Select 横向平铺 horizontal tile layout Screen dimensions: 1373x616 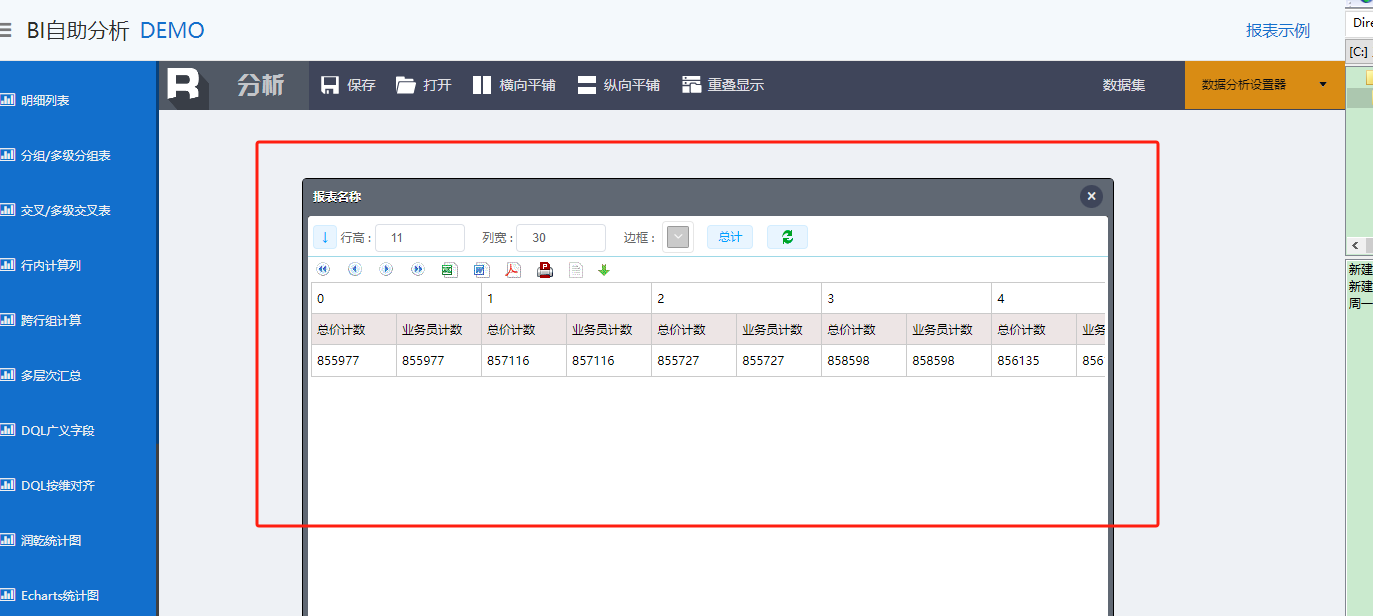tap(514, 85)
